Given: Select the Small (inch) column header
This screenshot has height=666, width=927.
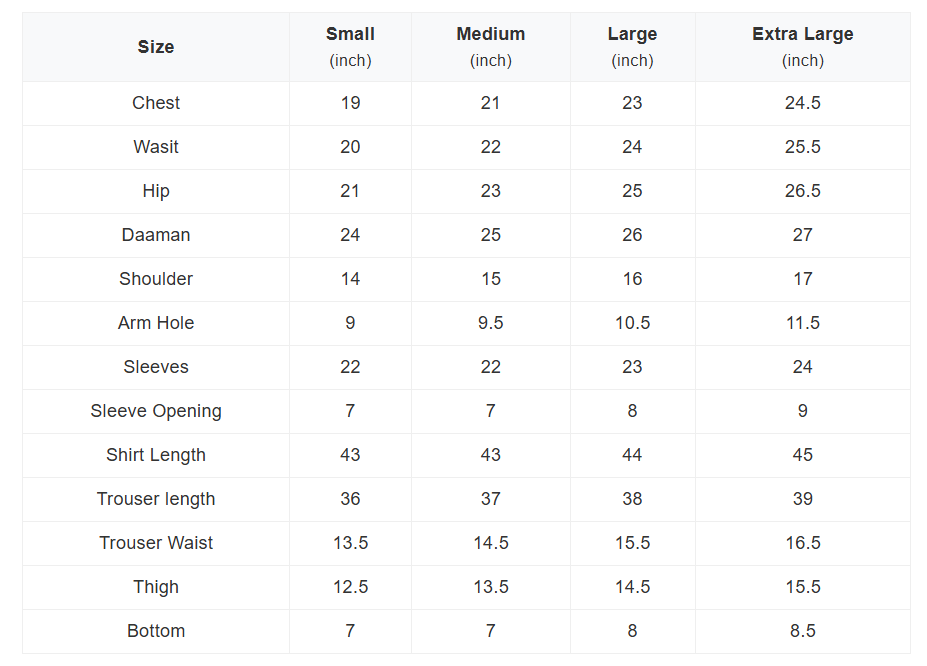Looking at the screenshot, I should [x=350, y=47].
